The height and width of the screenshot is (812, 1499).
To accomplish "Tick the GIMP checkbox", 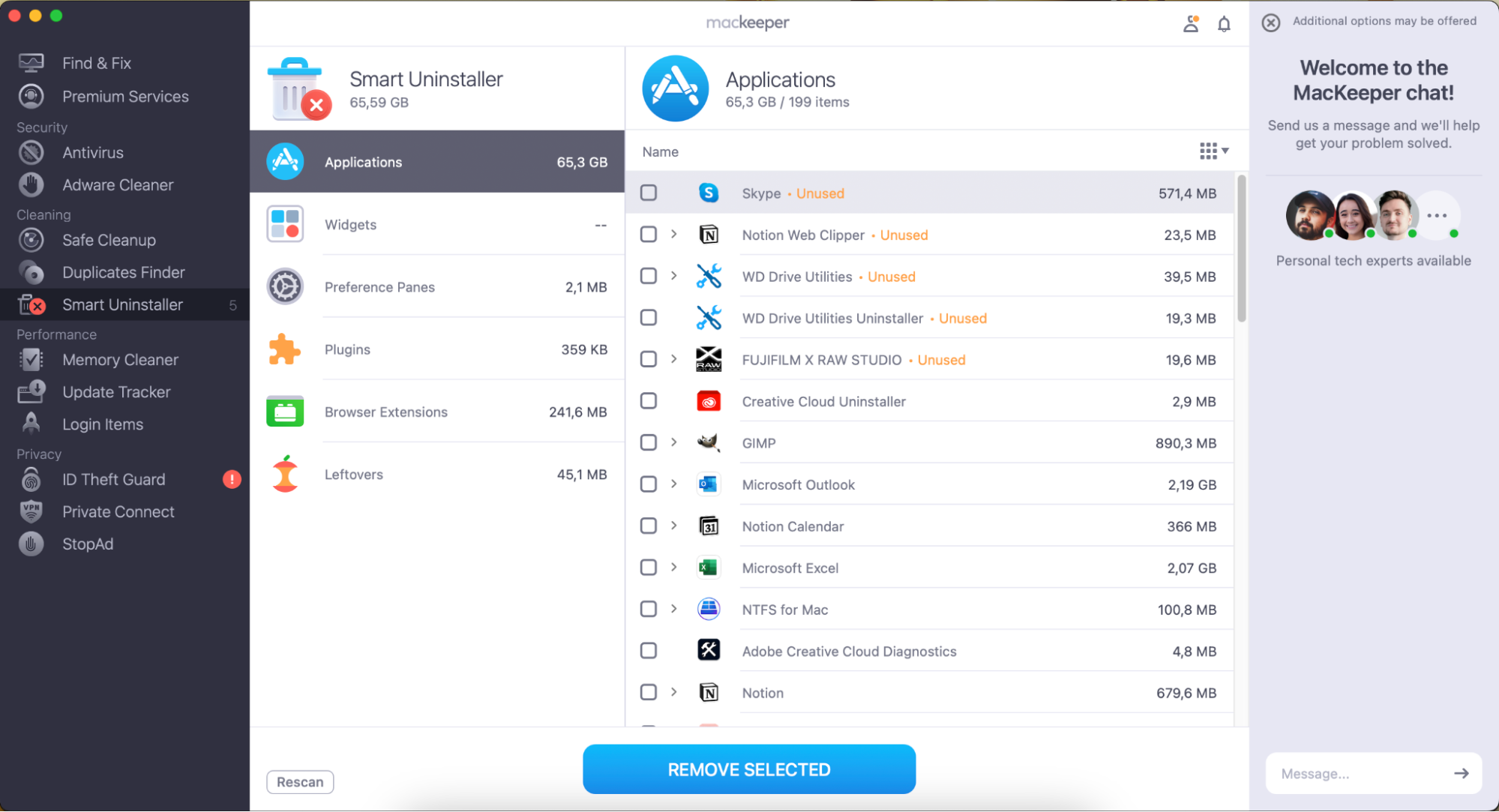I will [649, 442].
